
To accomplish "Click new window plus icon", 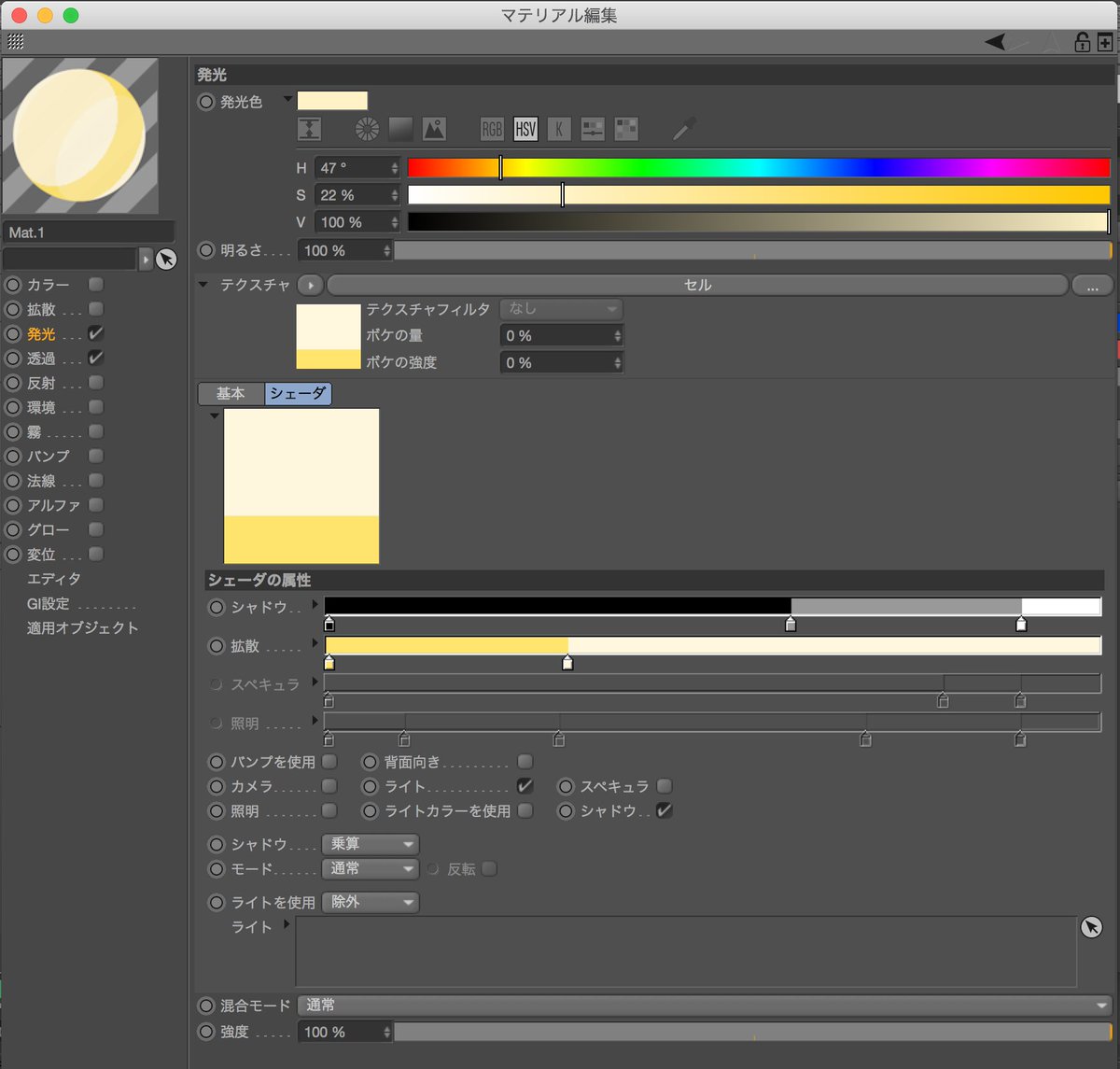I will [1105, 42].
